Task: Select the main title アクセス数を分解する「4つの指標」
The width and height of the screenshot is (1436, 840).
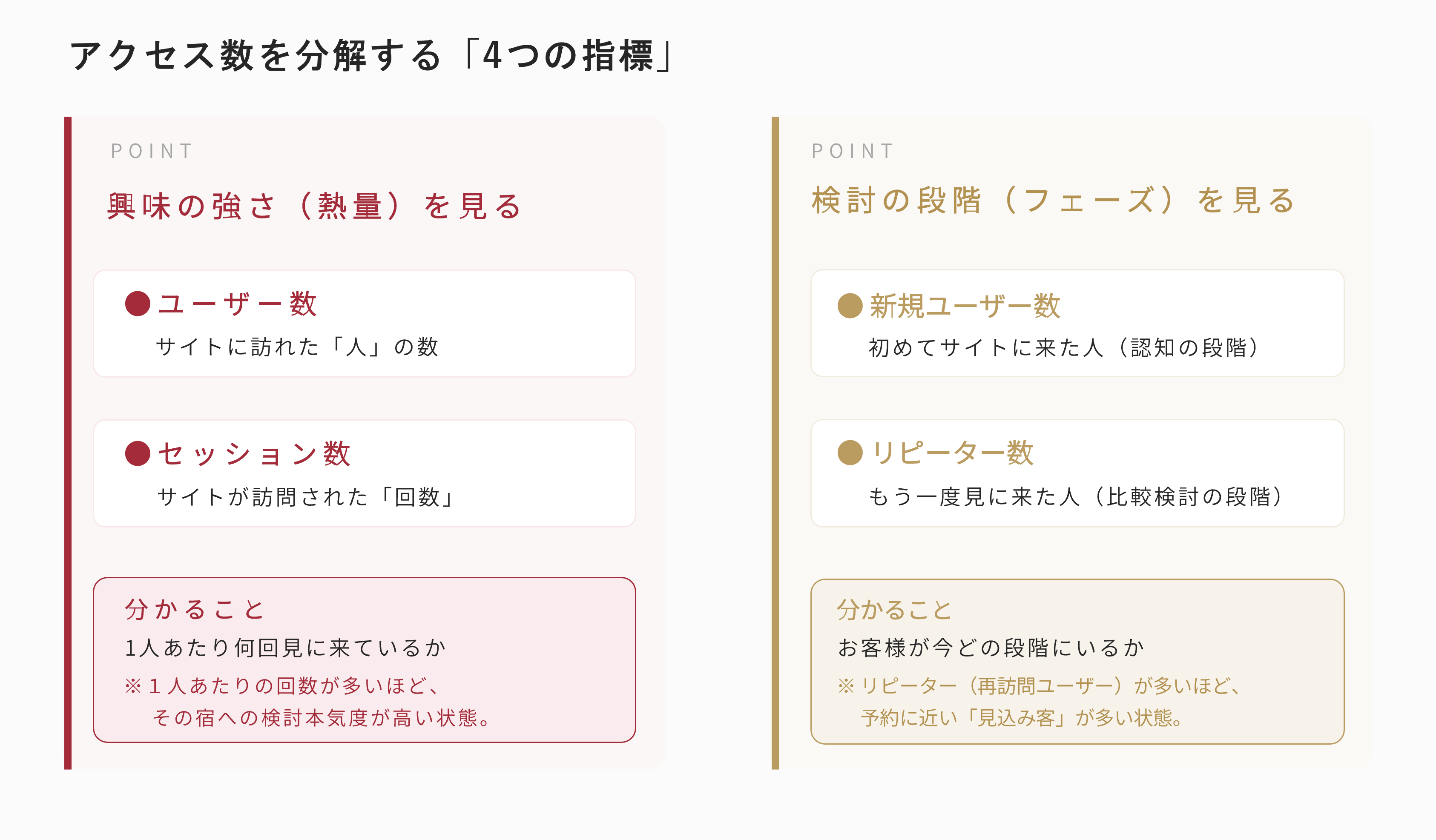Action: (x=371, y=56)
